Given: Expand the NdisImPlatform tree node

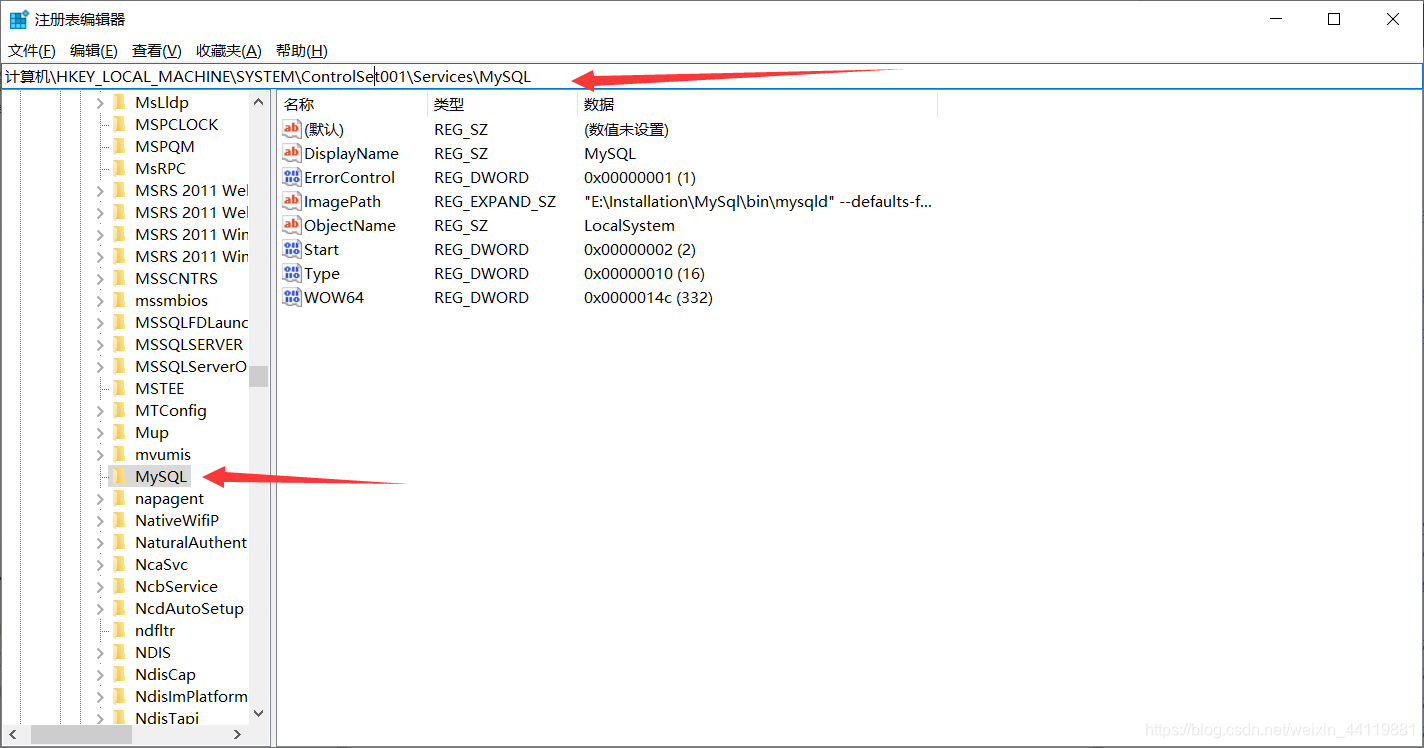Looking at the screenshot, I should point(100,696).
